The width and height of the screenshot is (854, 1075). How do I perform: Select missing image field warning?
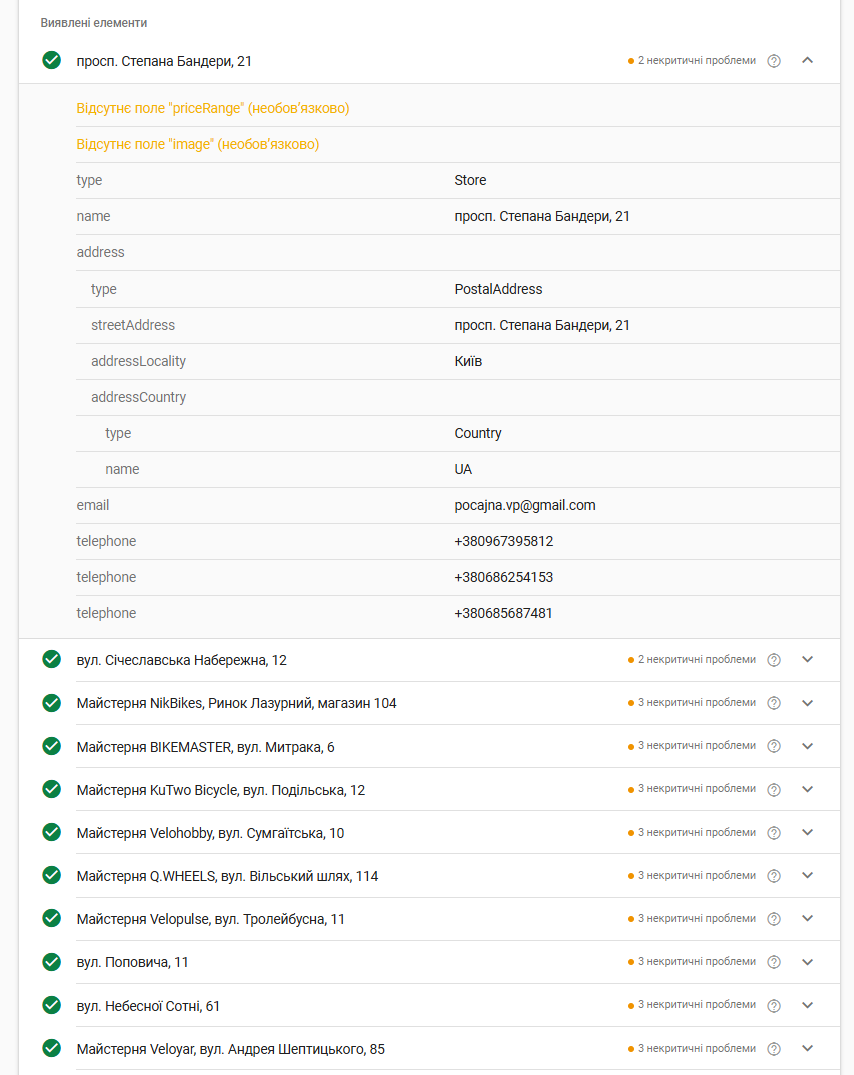coord(197,144)
